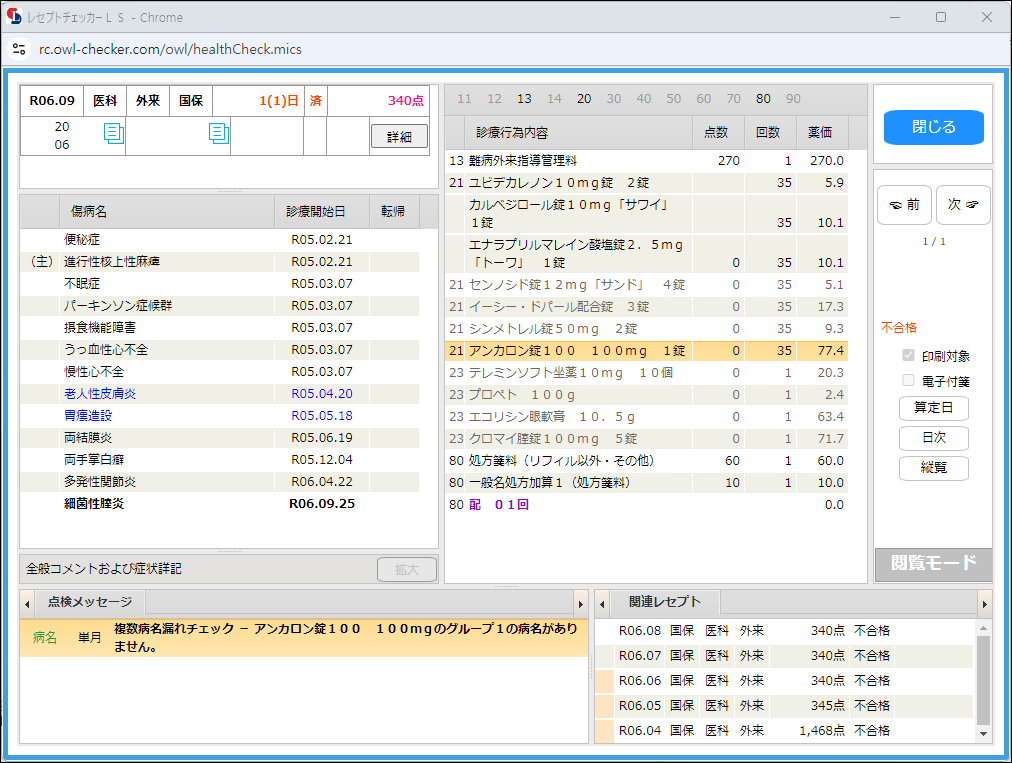The image size is (1012, 763).
Task: Click the 関連レセプト scrollbar down arrow
Action: coord(984,734)
